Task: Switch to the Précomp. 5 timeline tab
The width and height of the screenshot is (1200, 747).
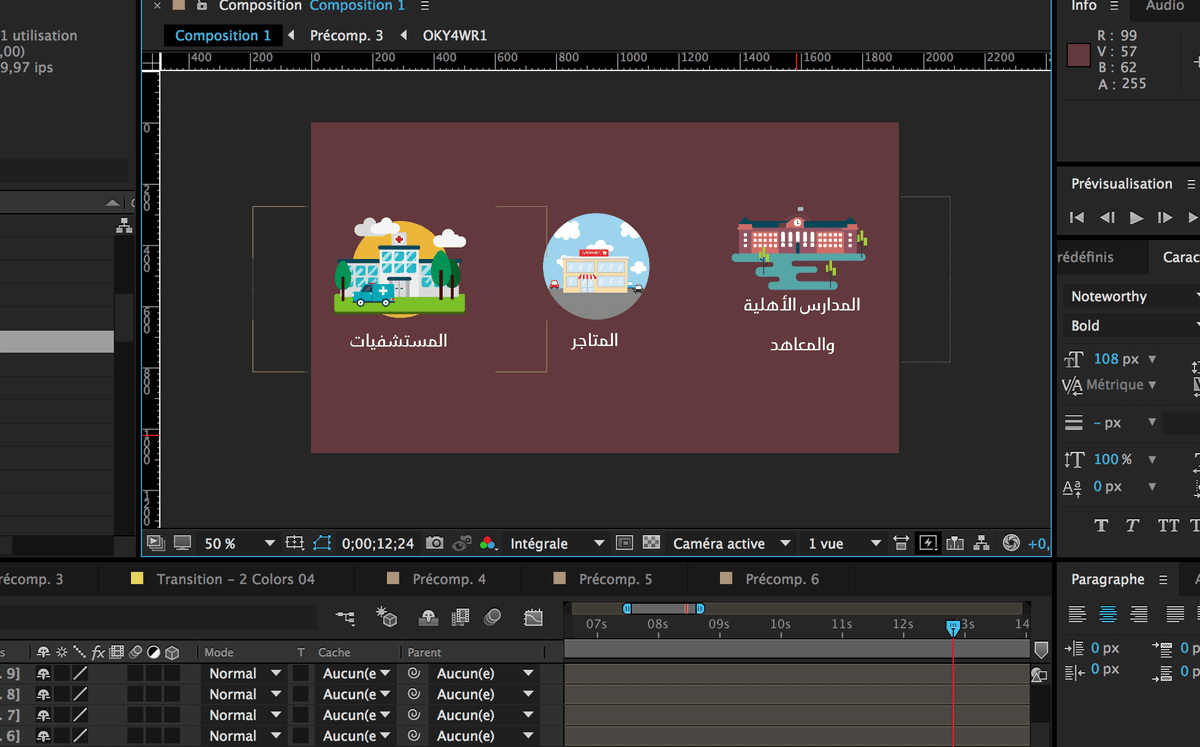Action: [614, 579]
